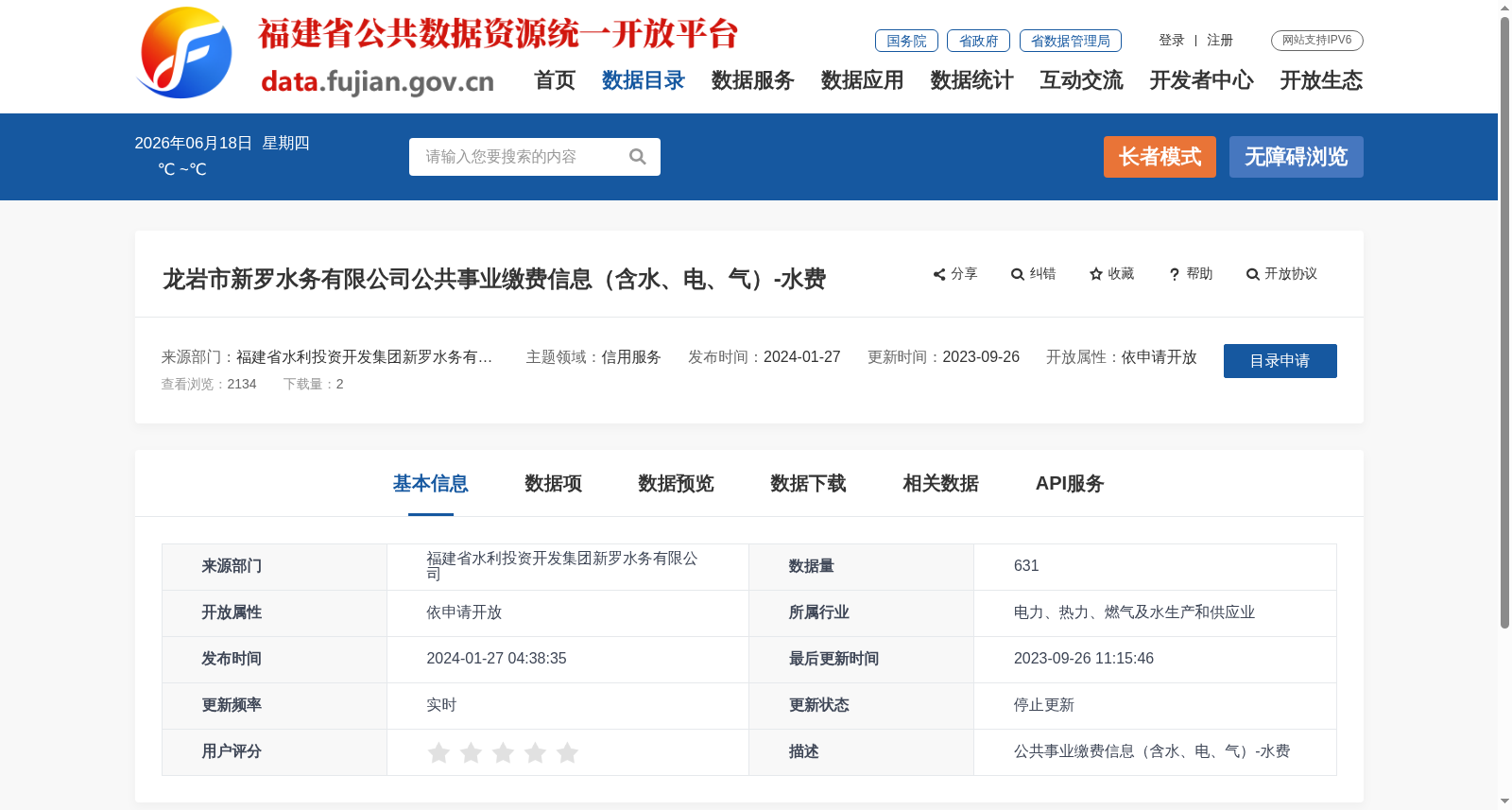Click the scrollbar down arrow
The height and width of the screenshot is (810, 1512).
1504,801
